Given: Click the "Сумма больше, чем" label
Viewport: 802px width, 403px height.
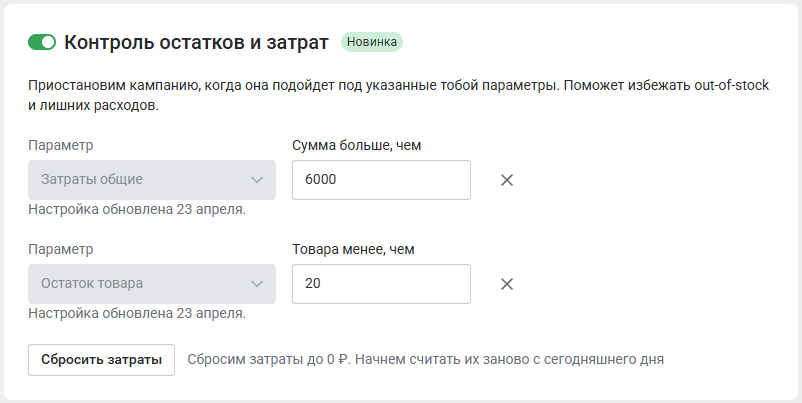Looking at the screenshot, I should coord(356,146).
